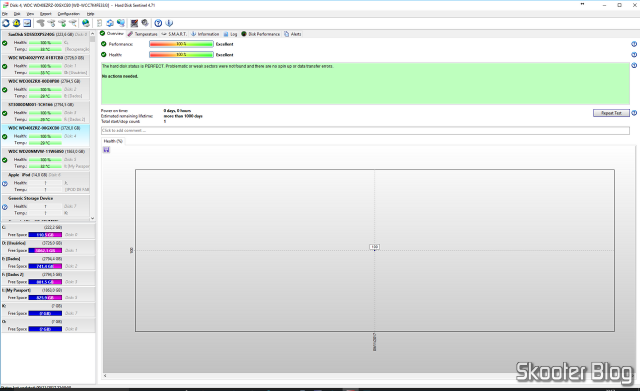Image resolution: width=640 pixels, height=391 pixels.
Task: Click the save icon above the health graph
Action: click(107, 150)
